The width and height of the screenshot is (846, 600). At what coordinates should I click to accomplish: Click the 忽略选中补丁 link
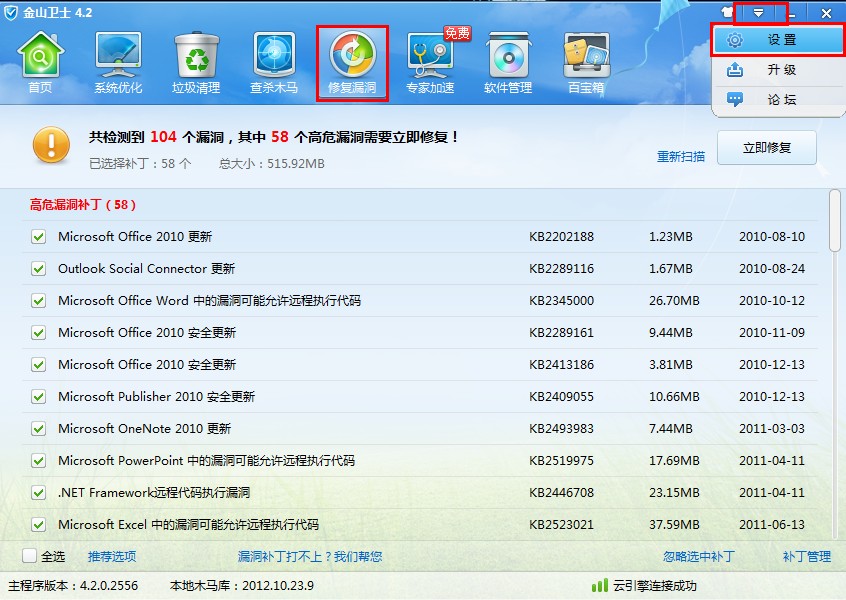click(699, 556)
